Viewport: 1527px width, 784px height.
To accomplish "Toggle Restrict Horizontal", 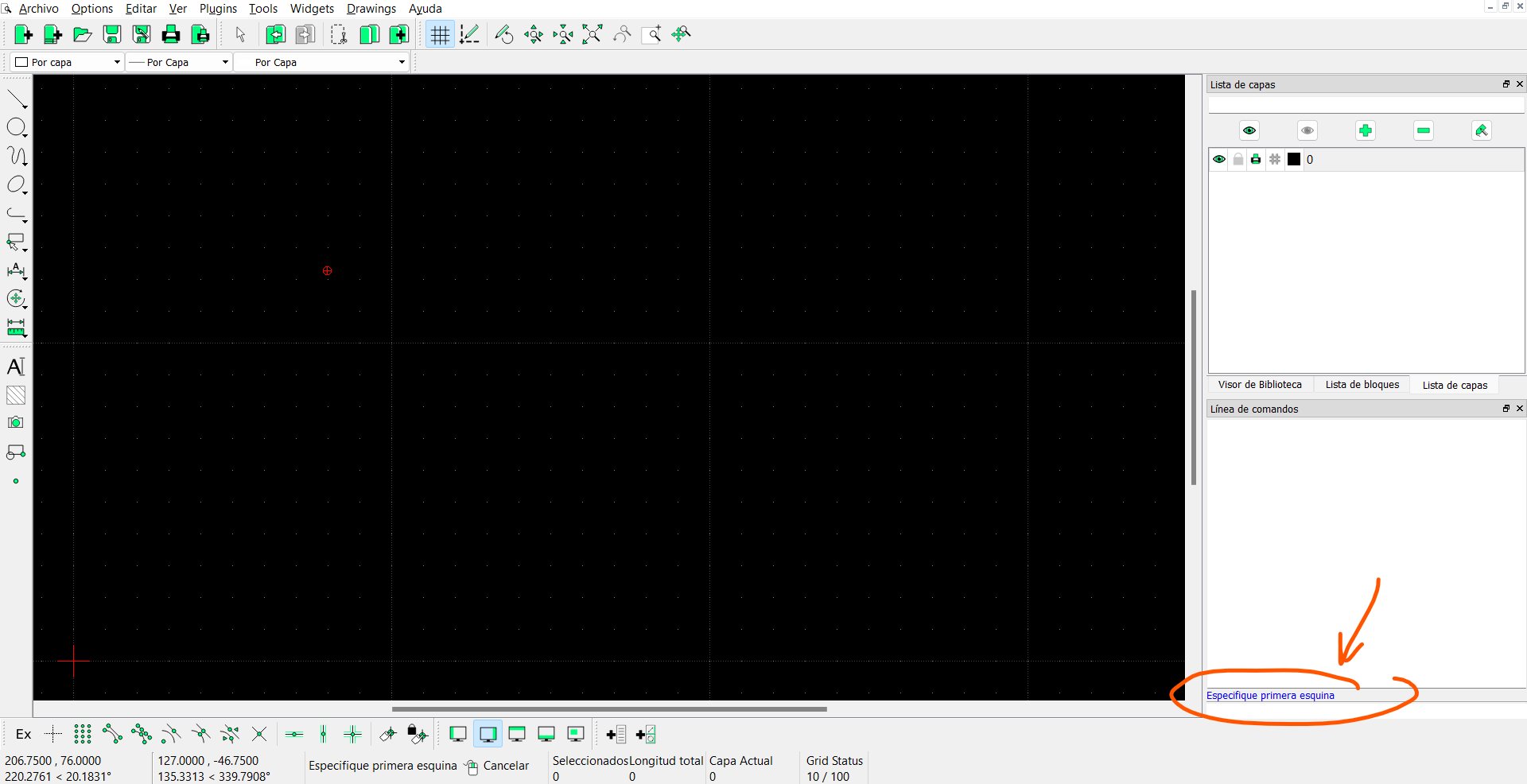I will click(294, 735).
